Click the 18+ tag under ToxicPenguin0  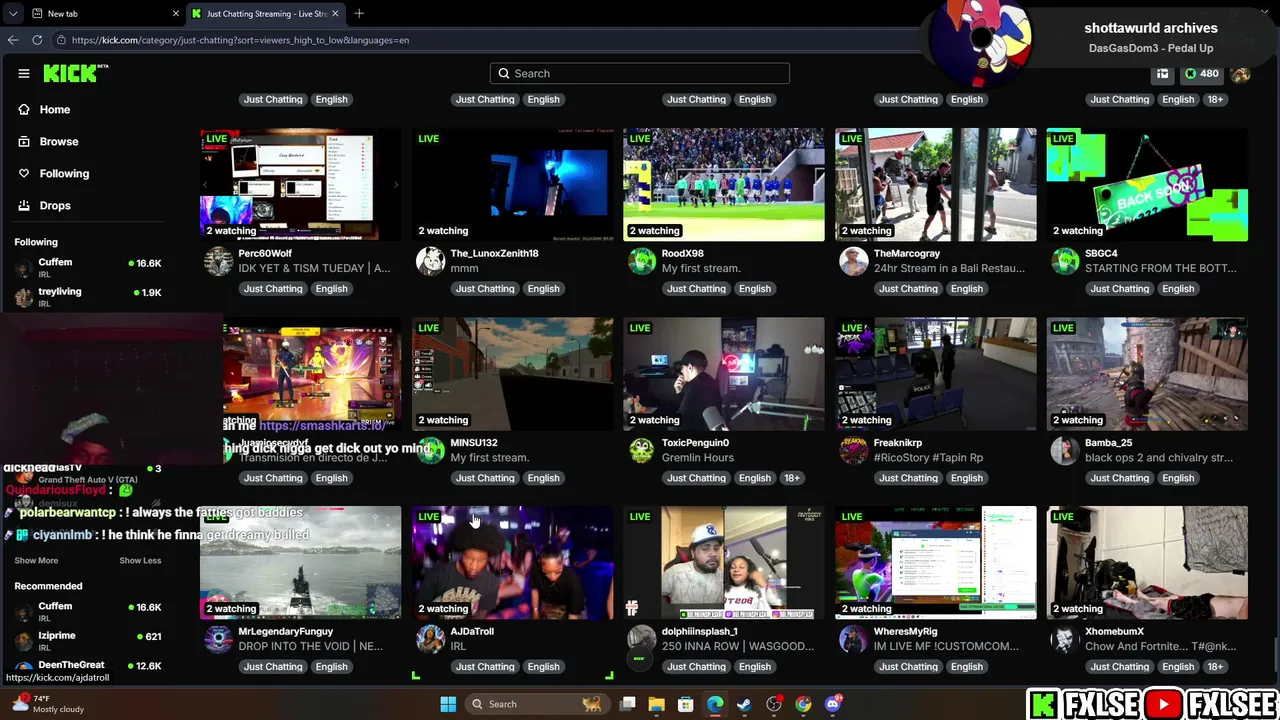coord(792,478)
